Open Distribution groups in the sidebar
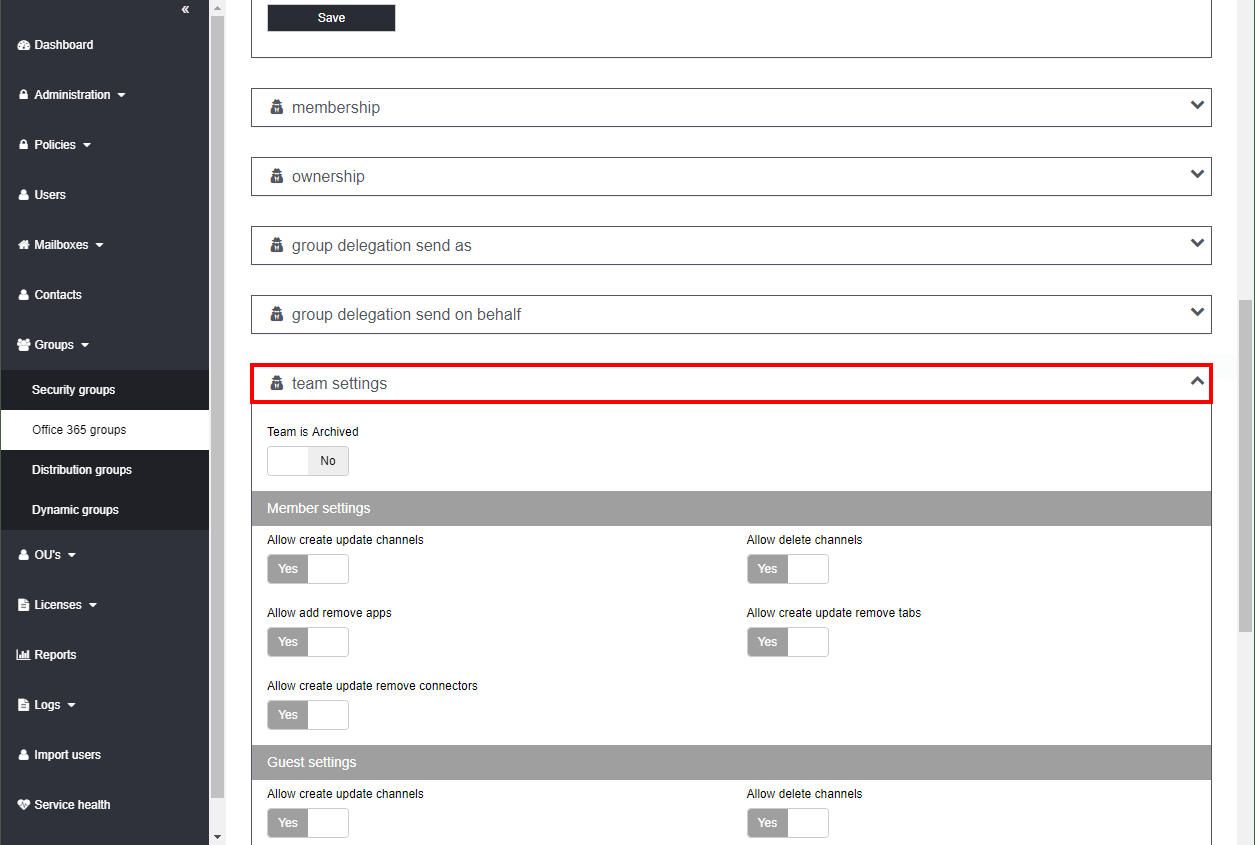The image size is (1255, 845). tap(82, 470)
